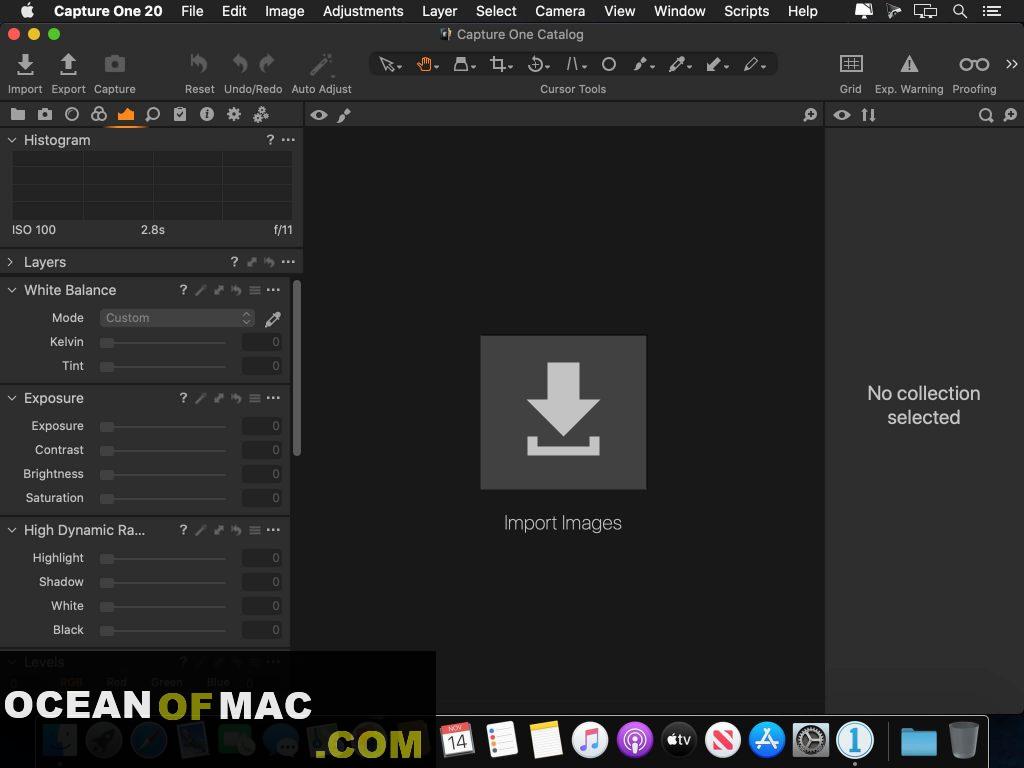Expand the Layers panel
This screenshot has width=1024, height=768.
tap(10, 262)
